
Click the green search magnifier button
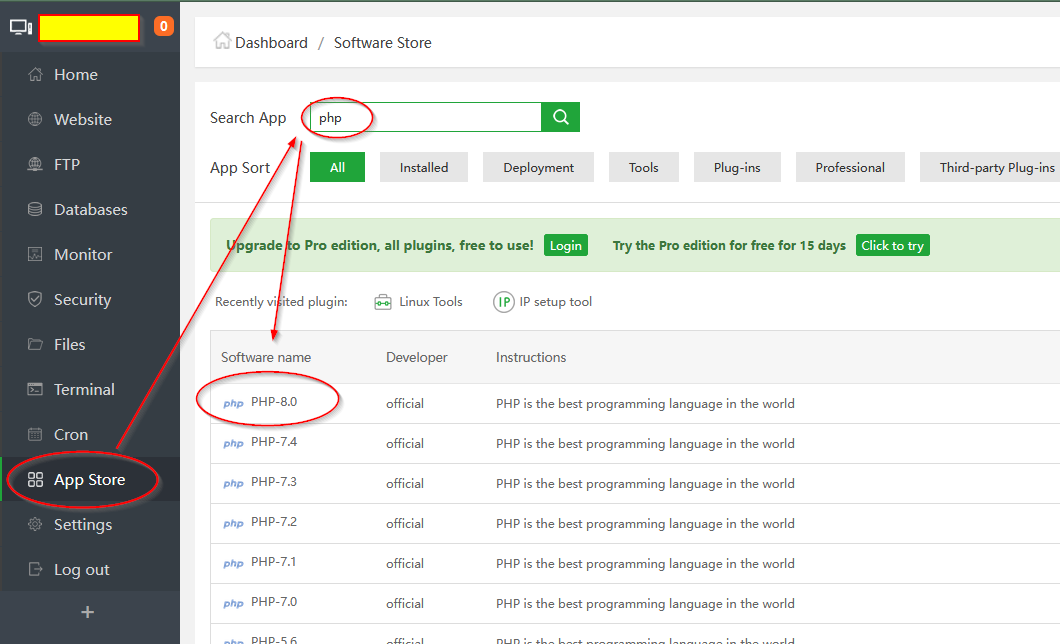click(560, 117)
